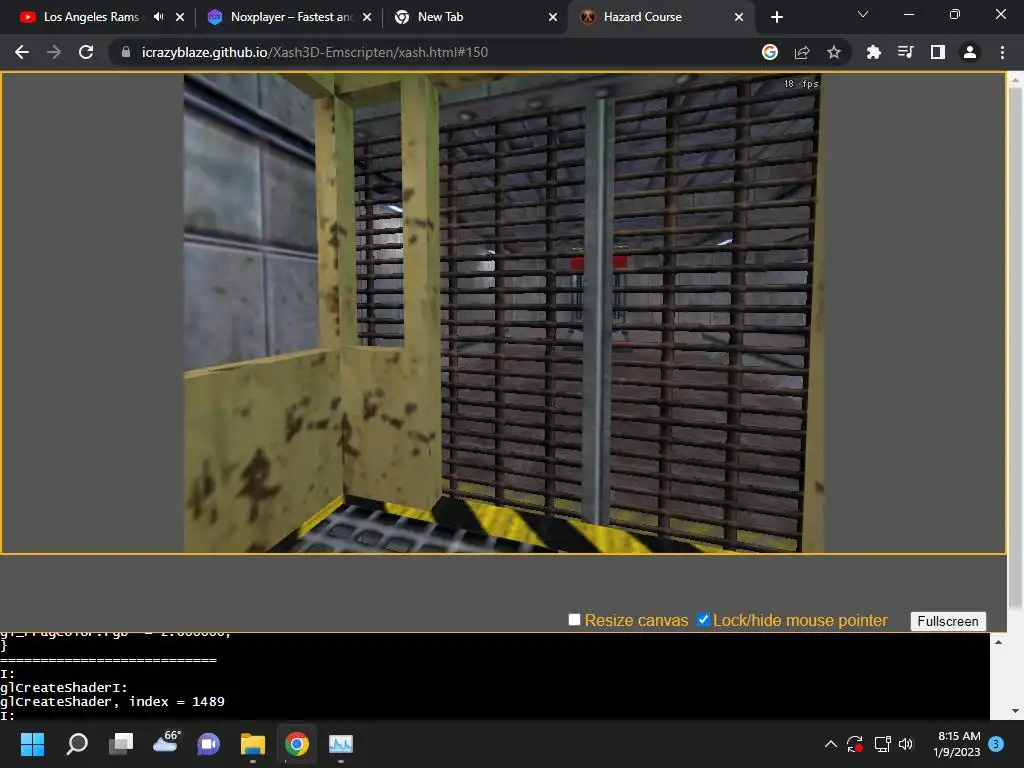The width and height of the screenshot is (1024, 768).
Task: Reload the Hazard Course page
Action: 86,52
